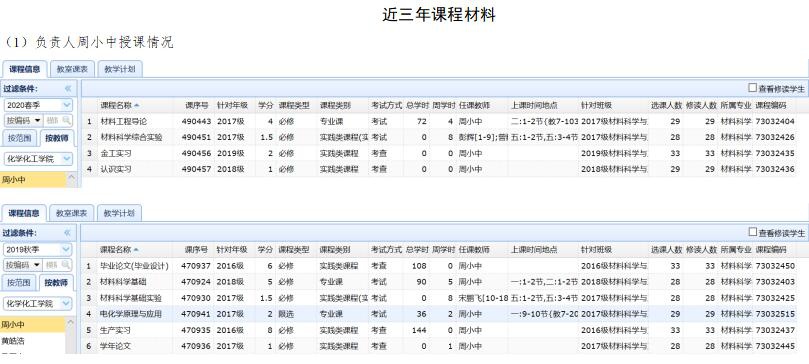This screenshot has width=809, height=364.
Task: Open the 按编码 dropdown under 2020春季
Action: click(x=37, y=121)
